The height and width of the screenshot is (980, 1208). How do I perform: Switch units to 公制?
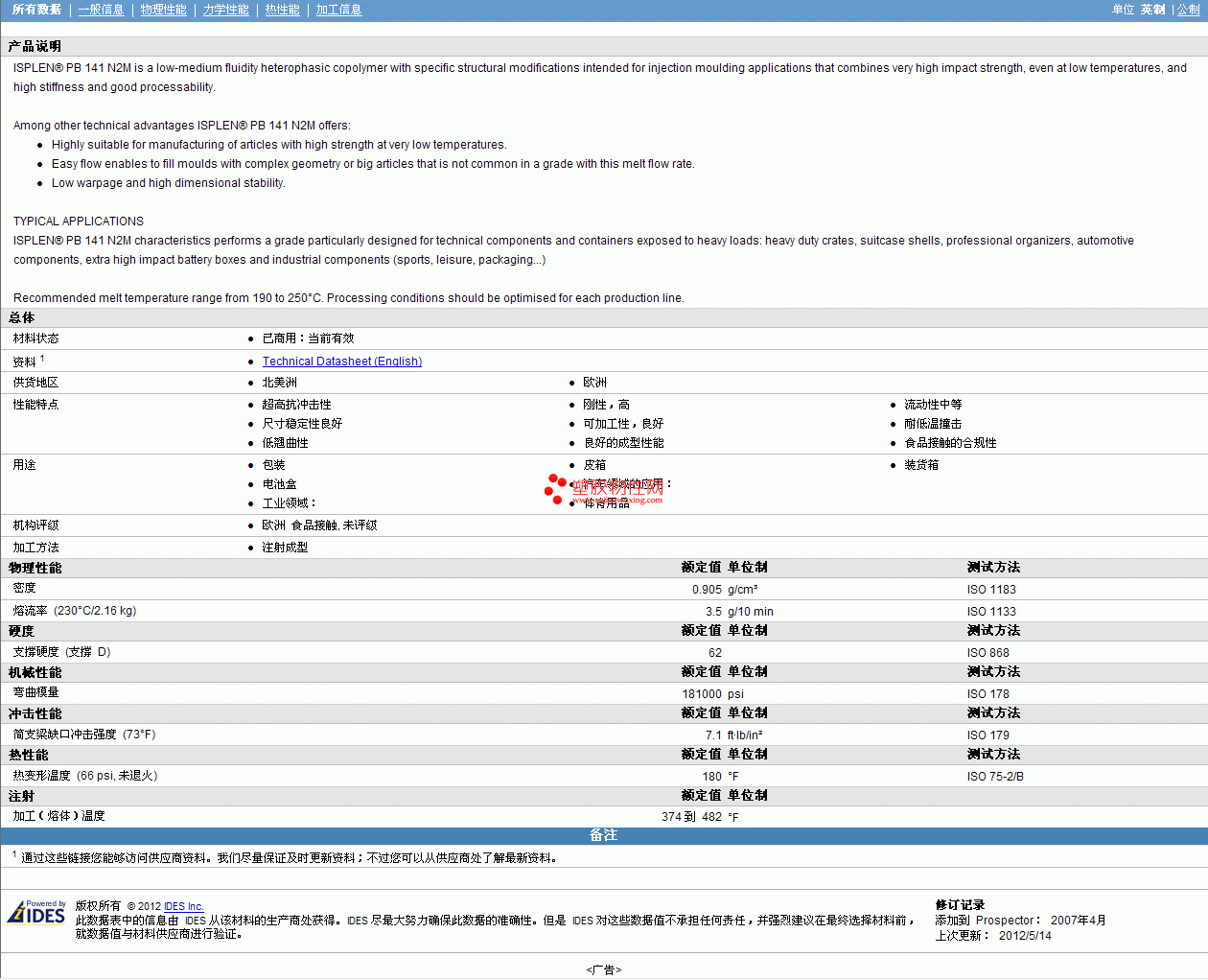click(x=1188, y=10)
